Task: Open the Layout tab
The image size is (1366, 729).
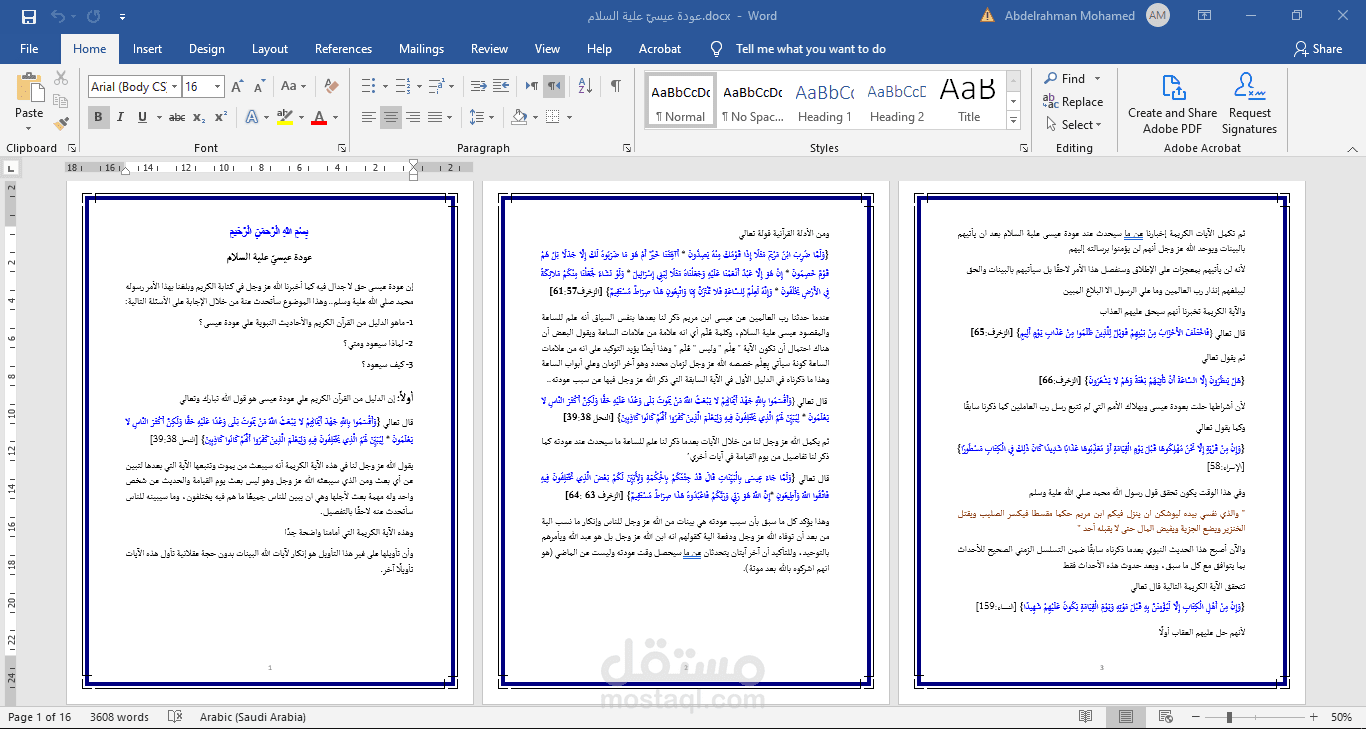Action: (270, 48)
